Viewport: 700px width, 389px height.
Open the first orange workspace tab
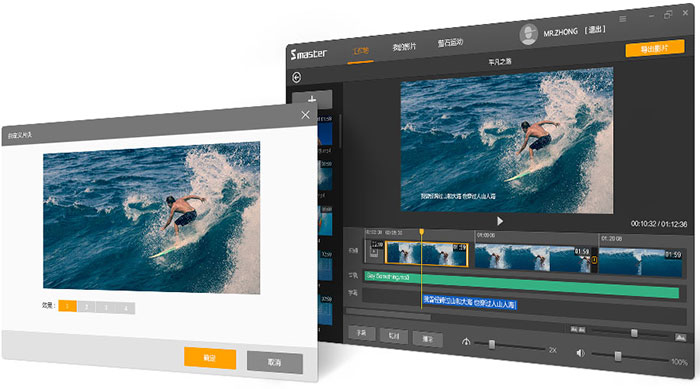pyautogui.click(x=360, y=51)
